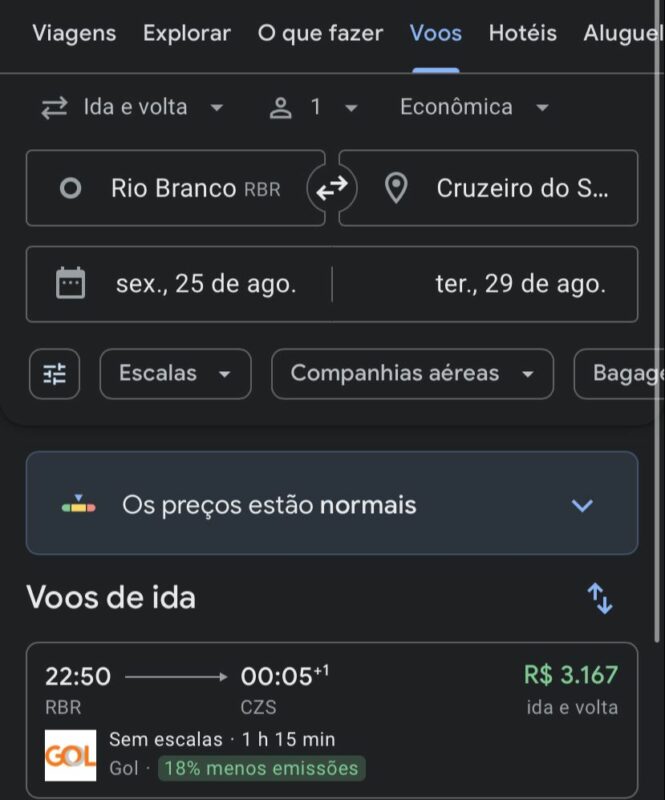Open Companhias aéreas filter
Image resolution: width=665 pixels, height=800 pixels.
[x=412, y=374]
